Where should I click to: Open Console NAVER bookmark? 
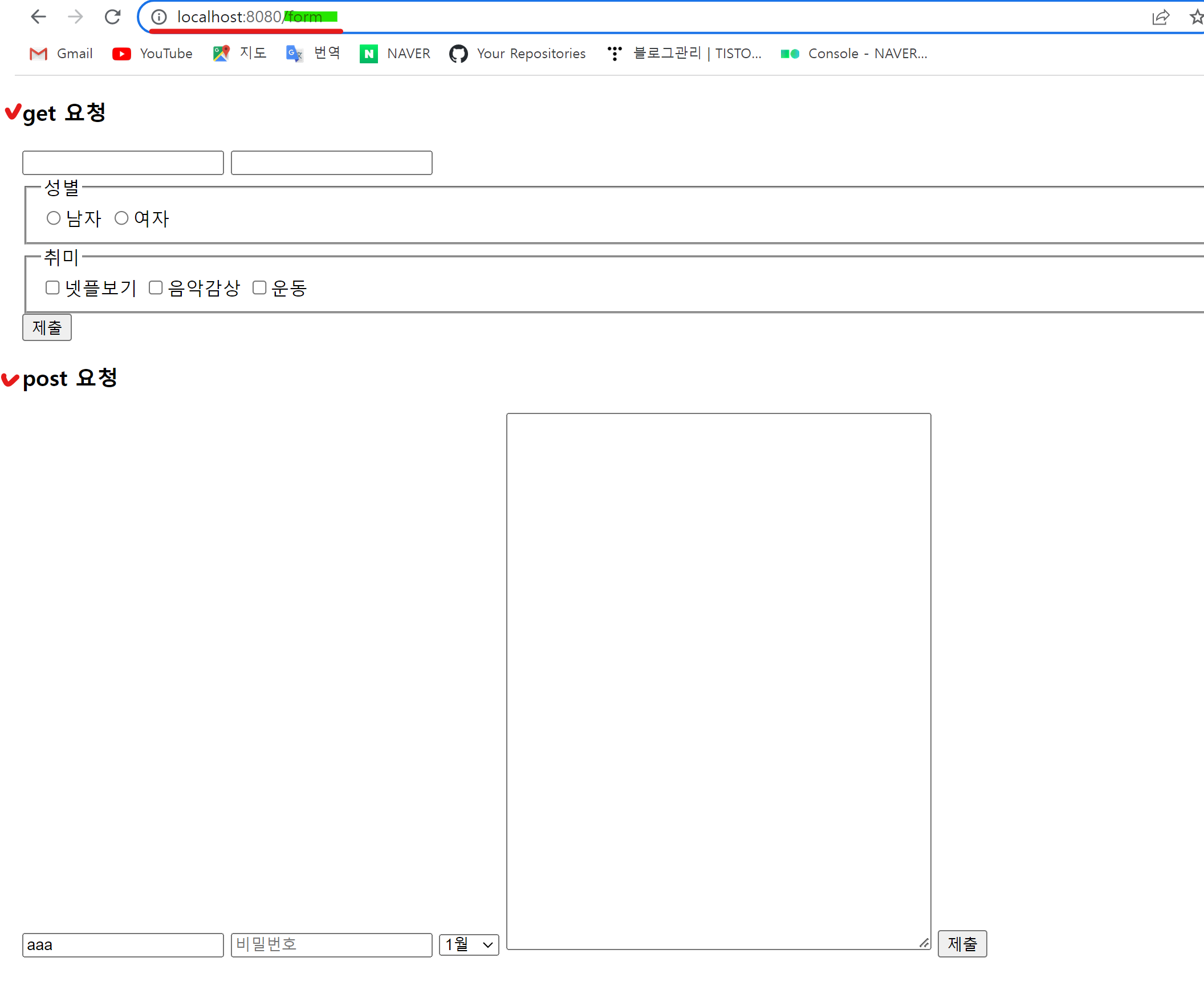pyautogui.click(x=854, y=54)
